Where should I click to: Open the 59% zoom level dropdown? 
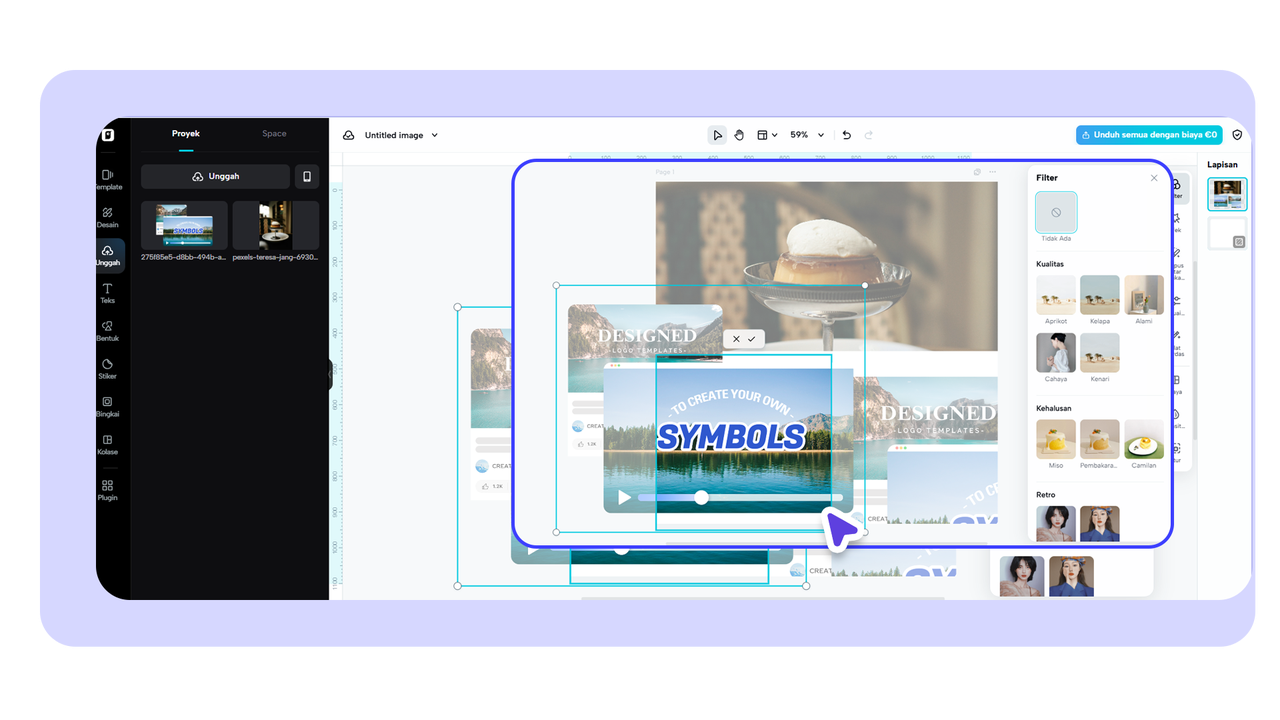click(807, 135)
